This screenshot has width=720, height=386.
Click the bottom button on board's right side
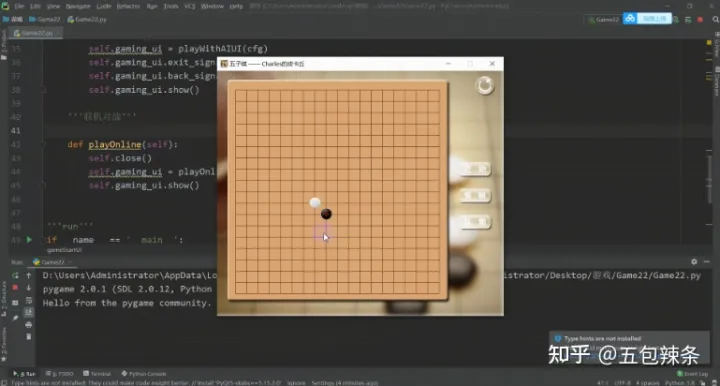[x=475, y=222]
